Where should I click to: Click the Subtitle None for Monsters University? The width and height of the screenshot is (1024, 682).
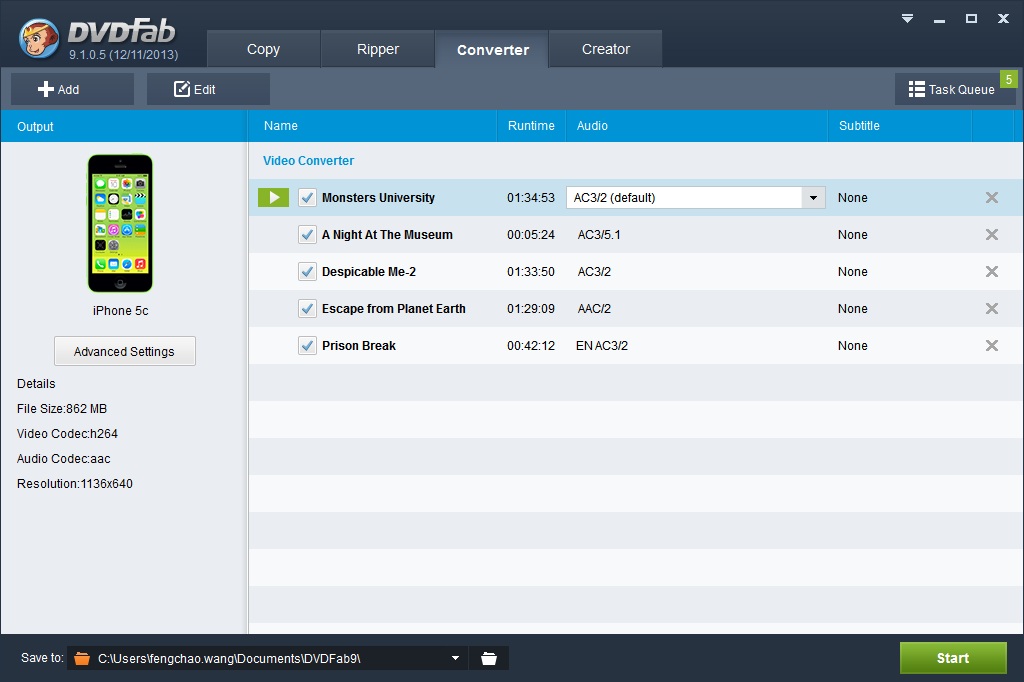852,197
